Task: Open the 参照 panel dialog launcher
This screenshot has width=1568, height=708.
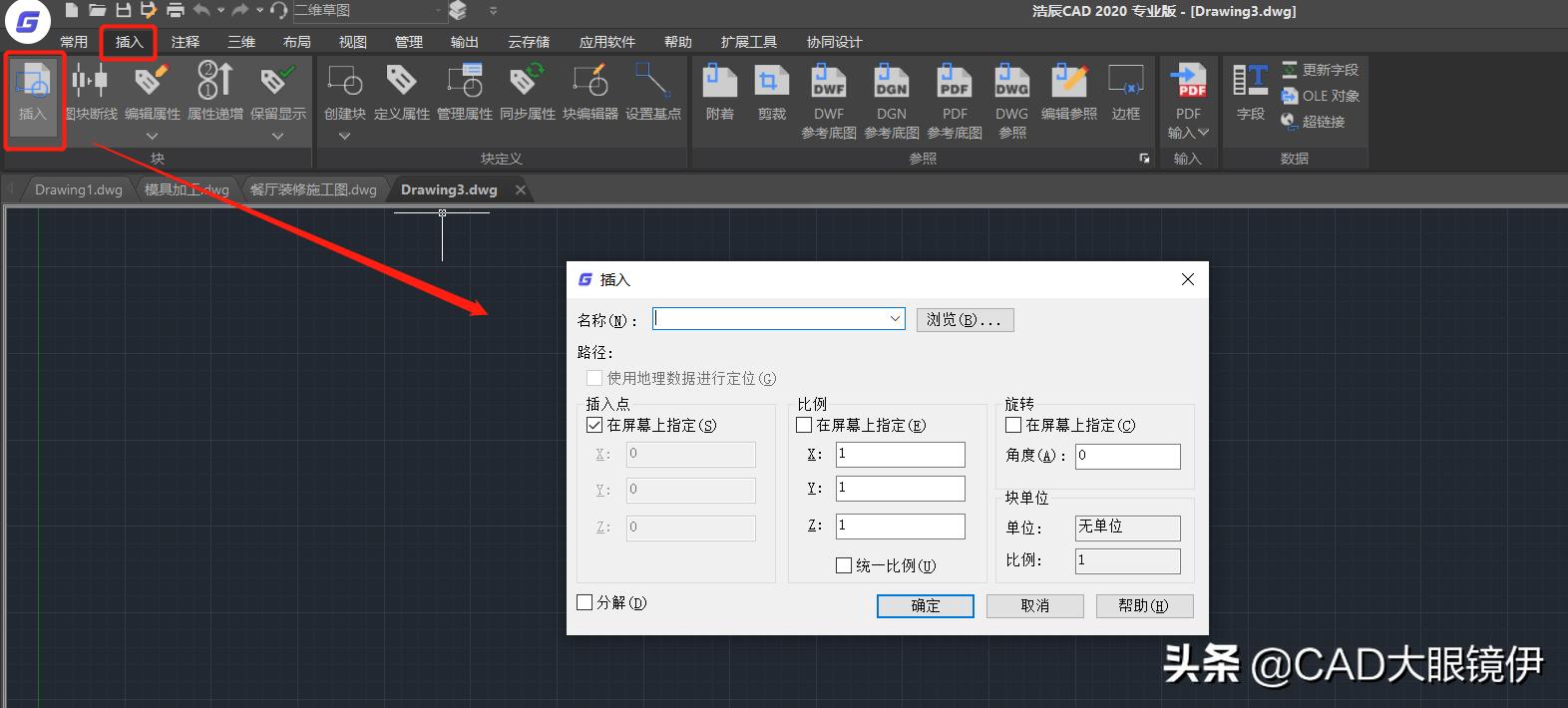Action: tap(1144, 159)
